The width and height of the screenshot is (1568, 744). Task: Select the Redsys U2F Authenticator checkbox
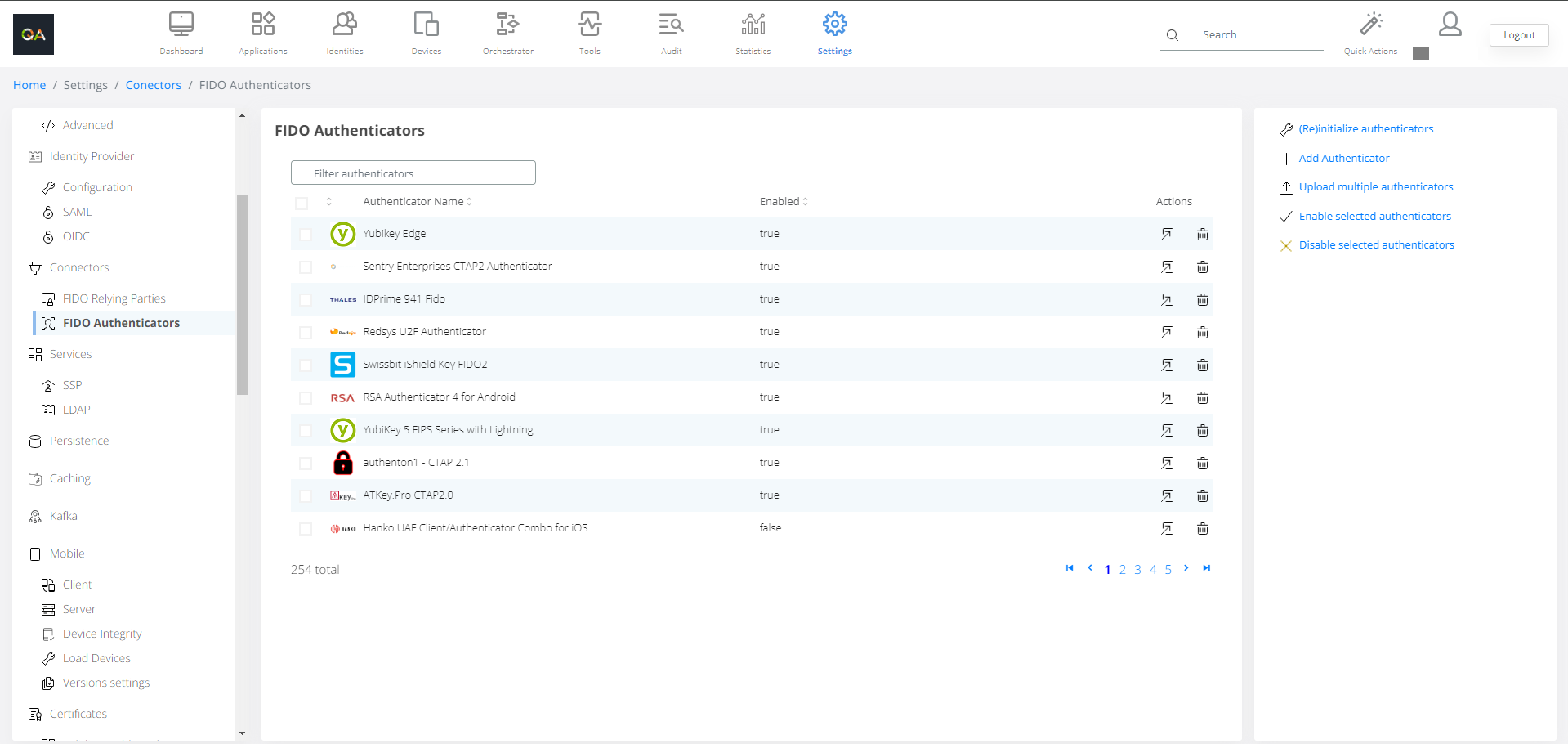coord(306,333)
